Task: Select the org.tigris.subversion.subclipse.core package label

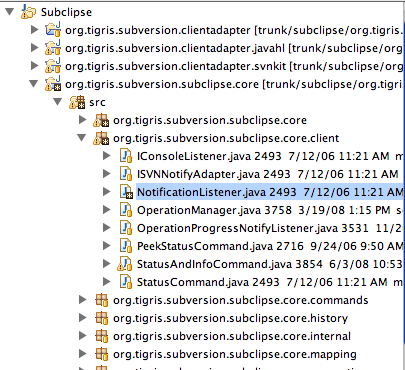Action: click(x=210, y=120)
